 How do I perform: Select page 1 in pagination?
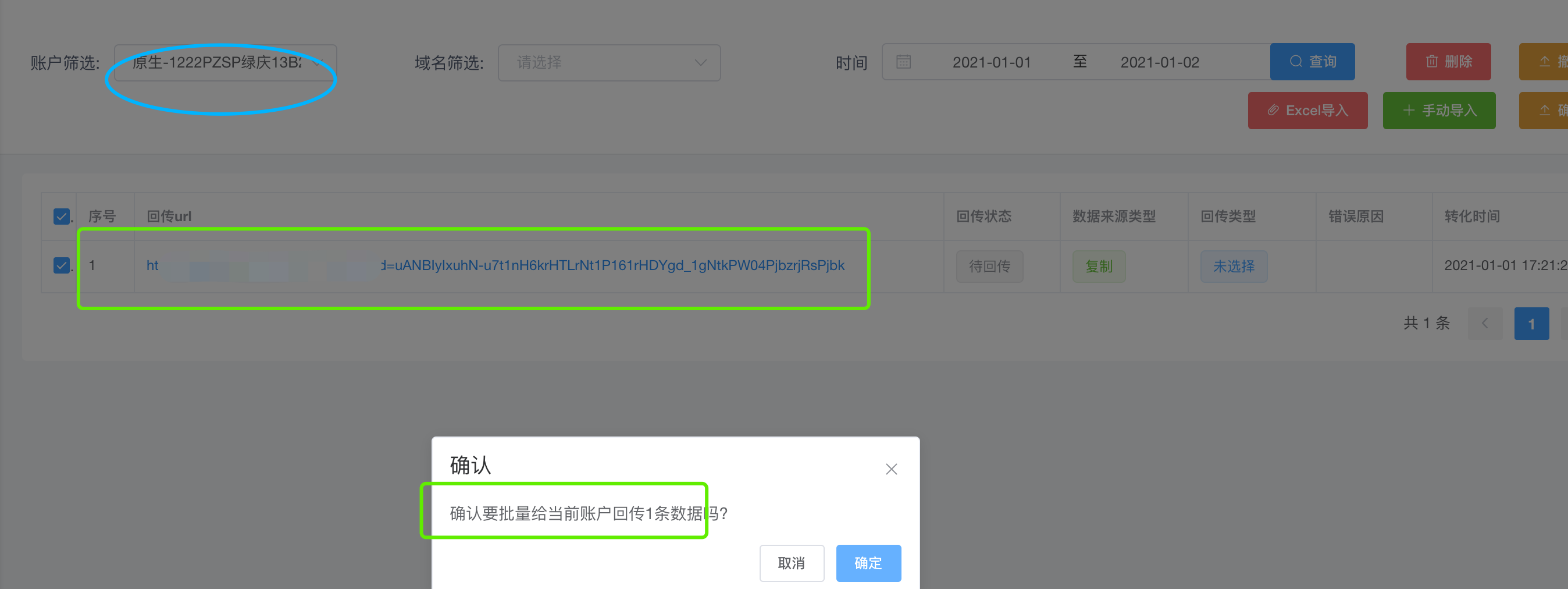(x=1531, y=324)
